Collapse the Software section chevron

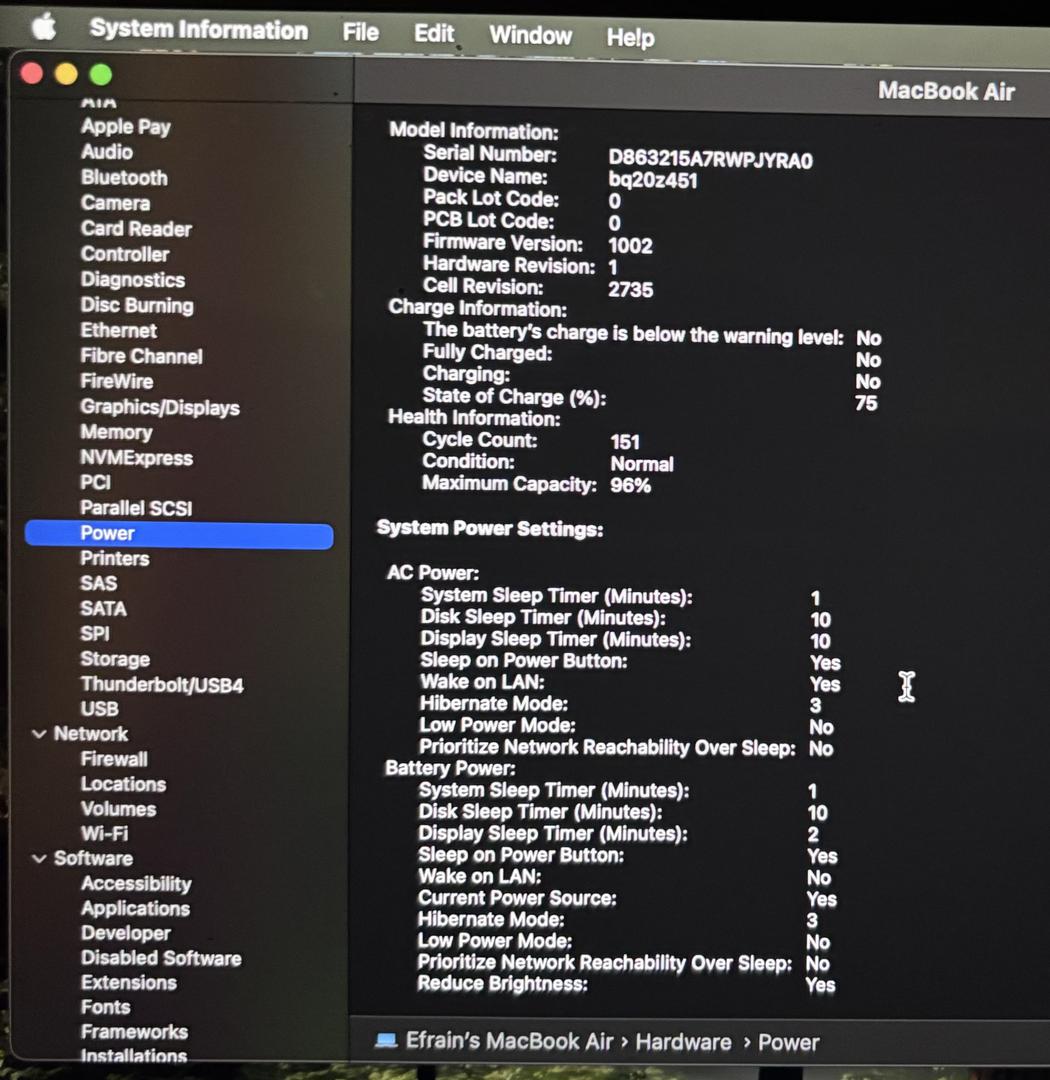(39, 859)
